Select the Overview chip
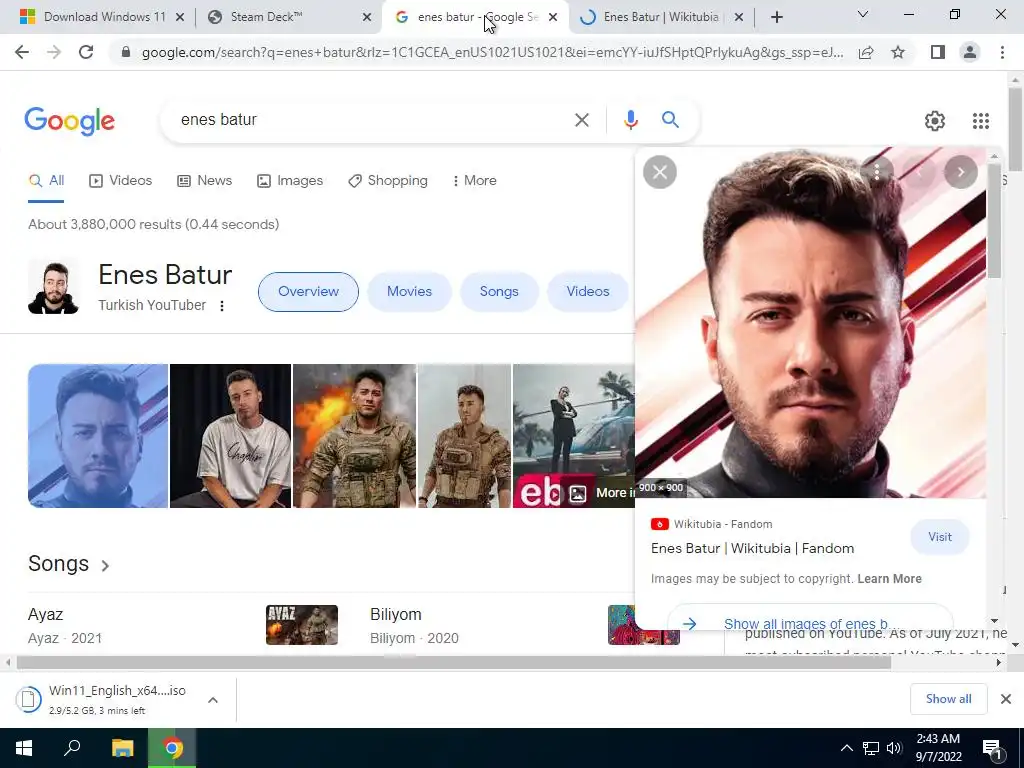The width and height of the screenshot is (1024, 768). 308,292
